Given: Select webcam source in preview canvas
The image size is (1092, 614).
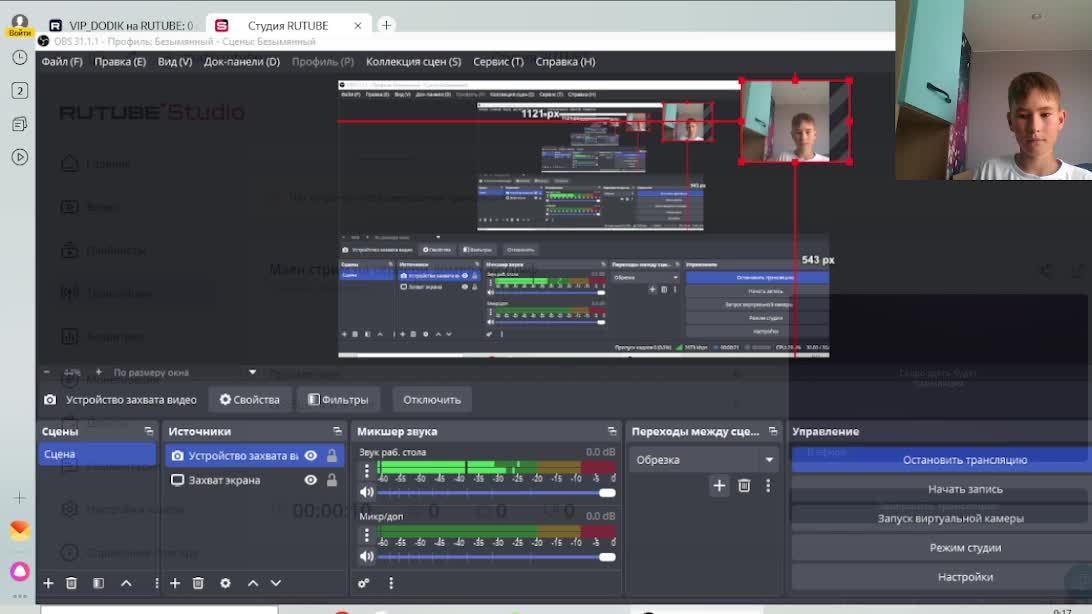Looking at the screenshot, I should 796,121.
